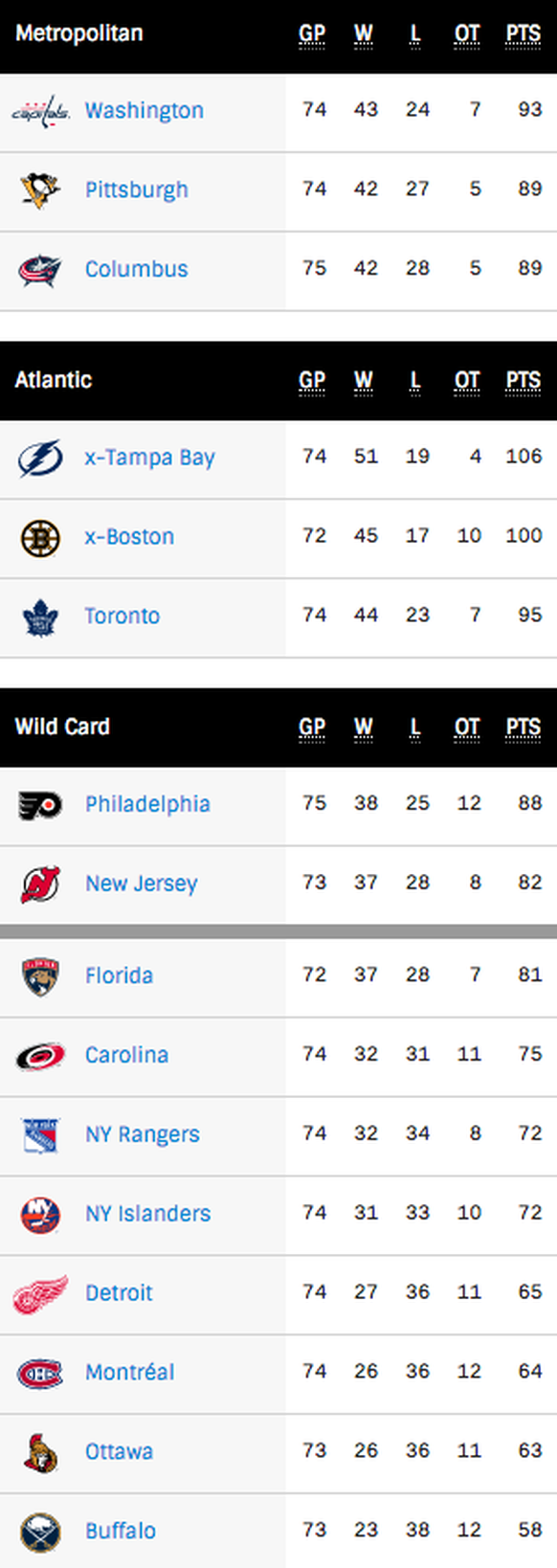Select the Ottawa Senators logo

click(40, 1452)
